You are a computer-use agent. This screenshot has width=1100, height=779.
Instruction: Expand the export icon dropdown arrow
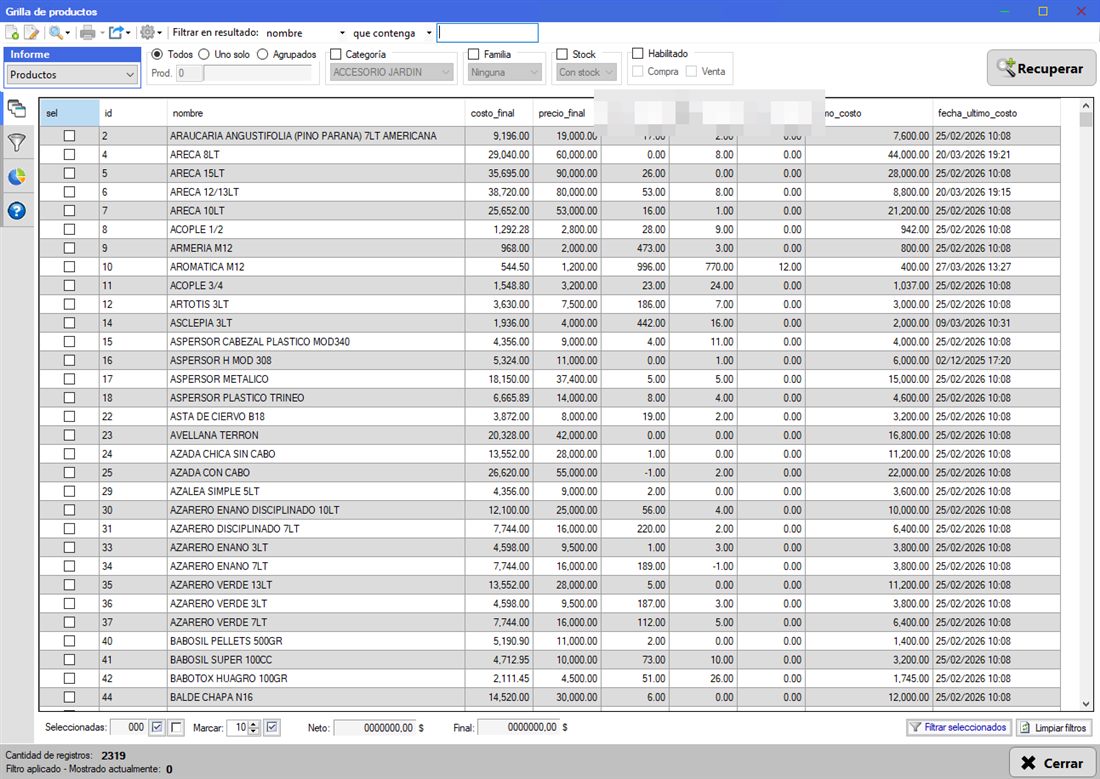[128, 33]
